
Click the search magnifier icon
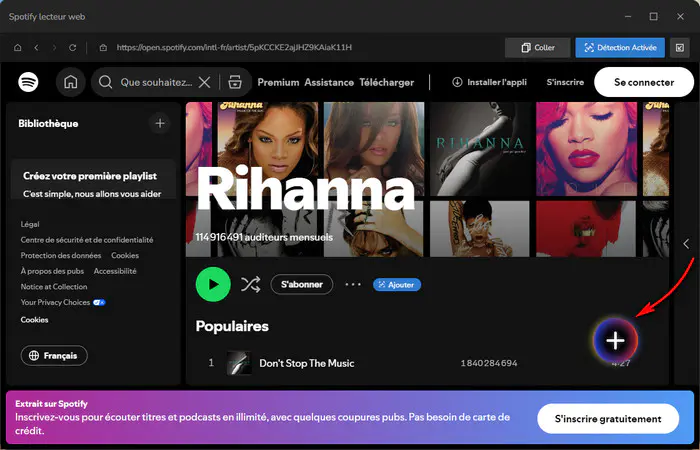point(105,82)
